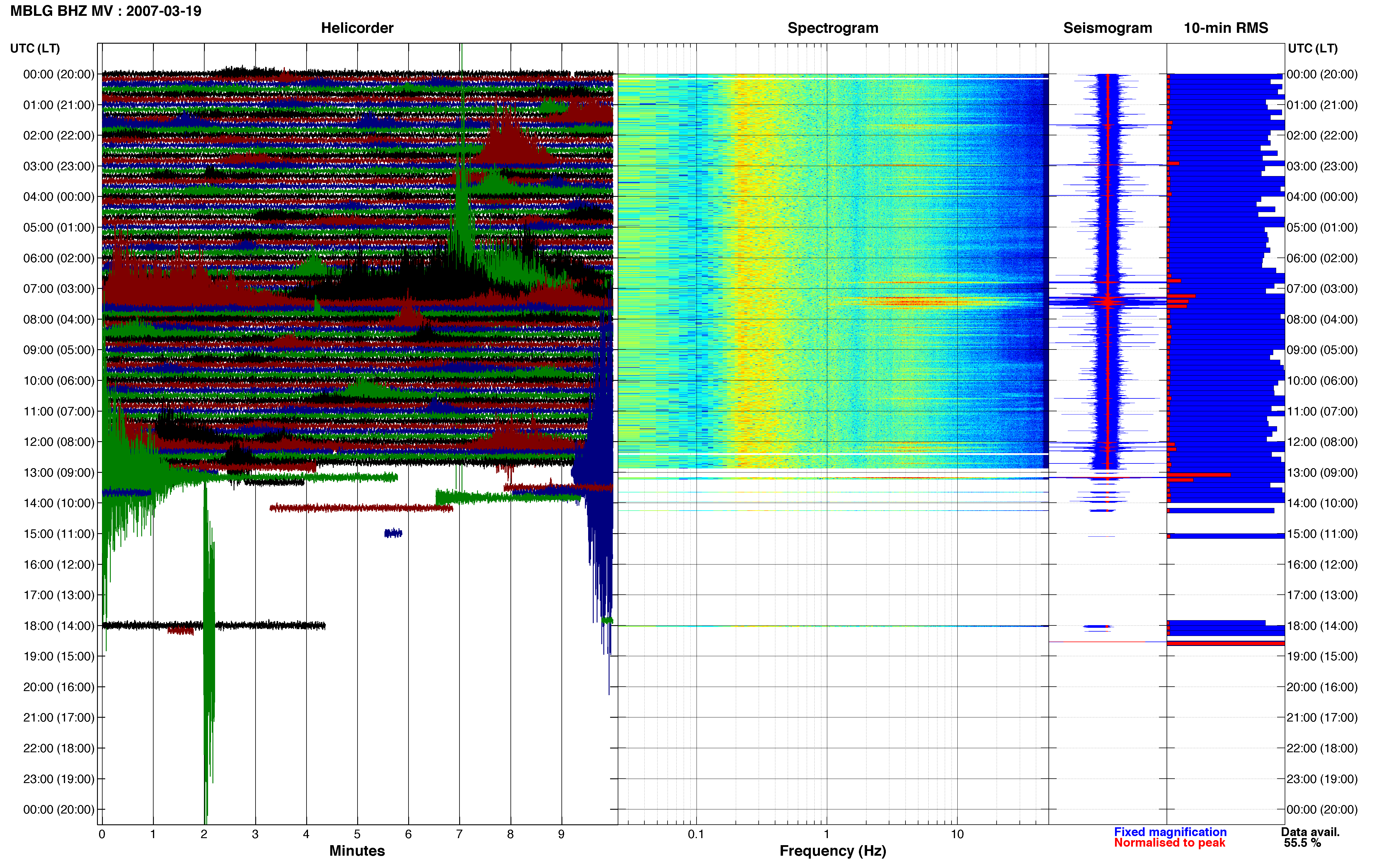This screenshot has width=1389, height=868.
Task: Click the left time label '07:00 (03:00)'
Action: [59, 288]
